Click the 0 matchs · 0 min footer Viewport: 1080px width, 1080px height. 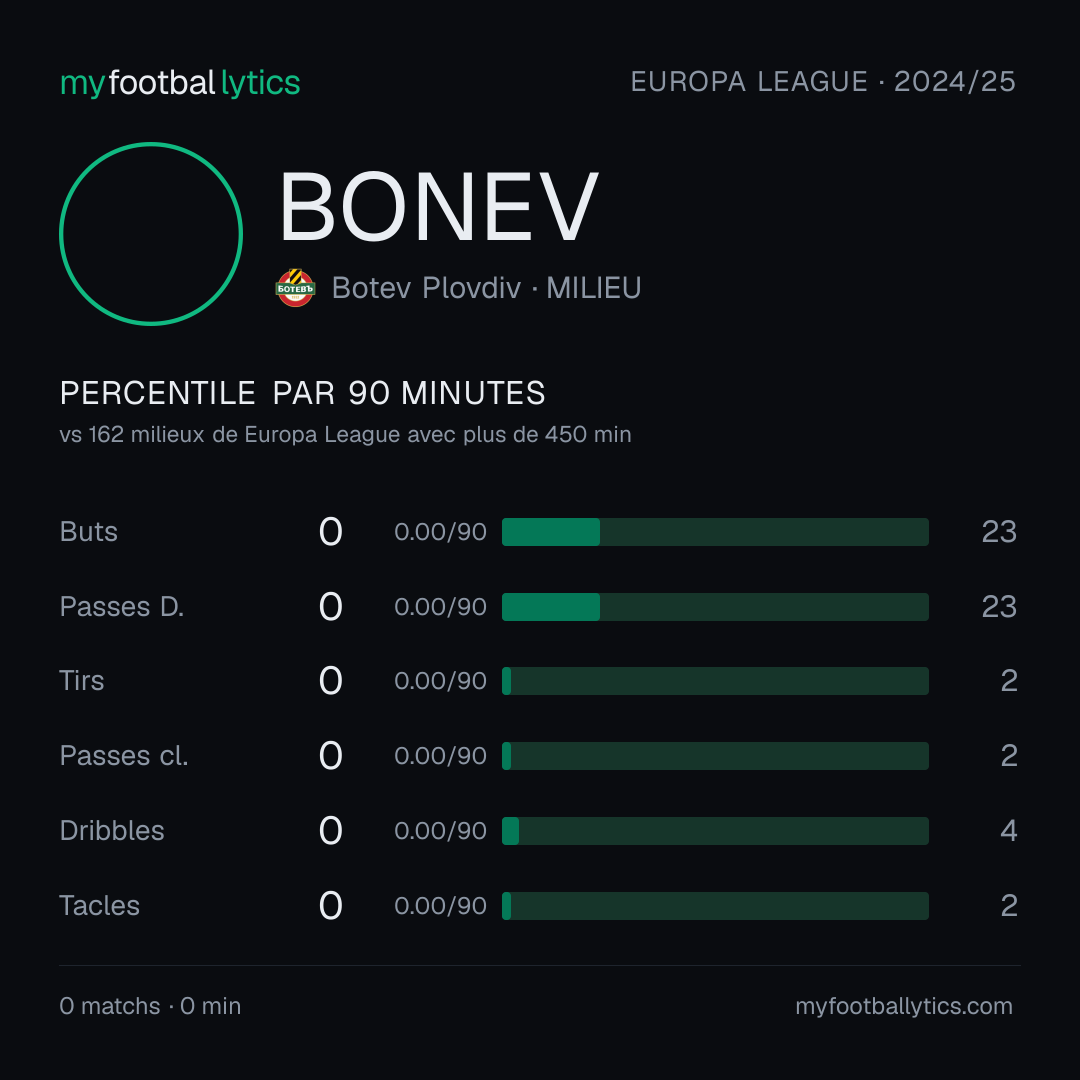[150, 1006]
